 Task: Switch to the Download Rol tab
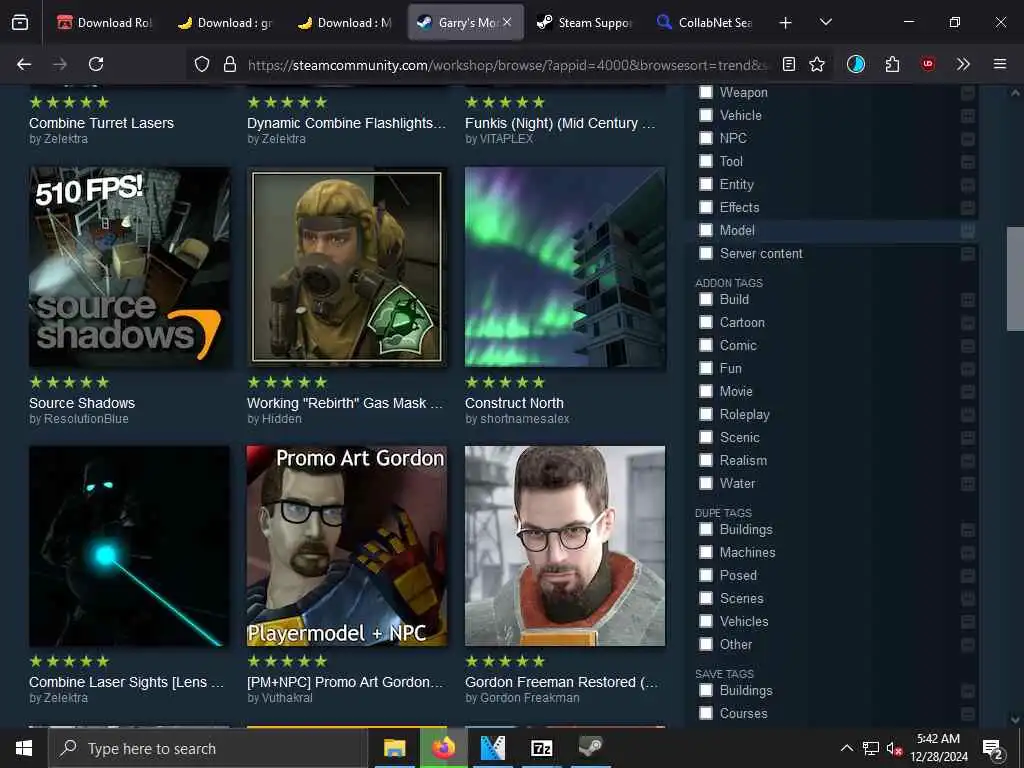pos(104,23)
